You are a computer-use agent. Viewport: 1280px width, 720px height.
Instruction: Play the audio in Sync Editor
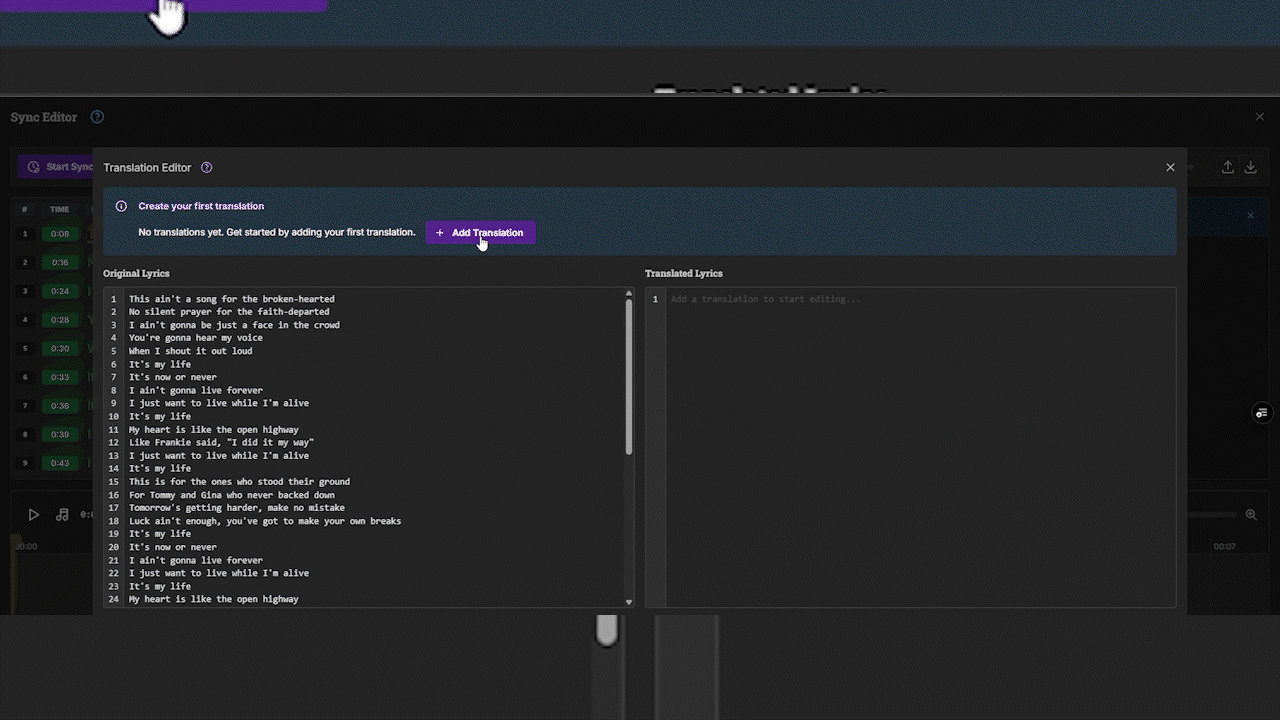(x=33, y=515)
